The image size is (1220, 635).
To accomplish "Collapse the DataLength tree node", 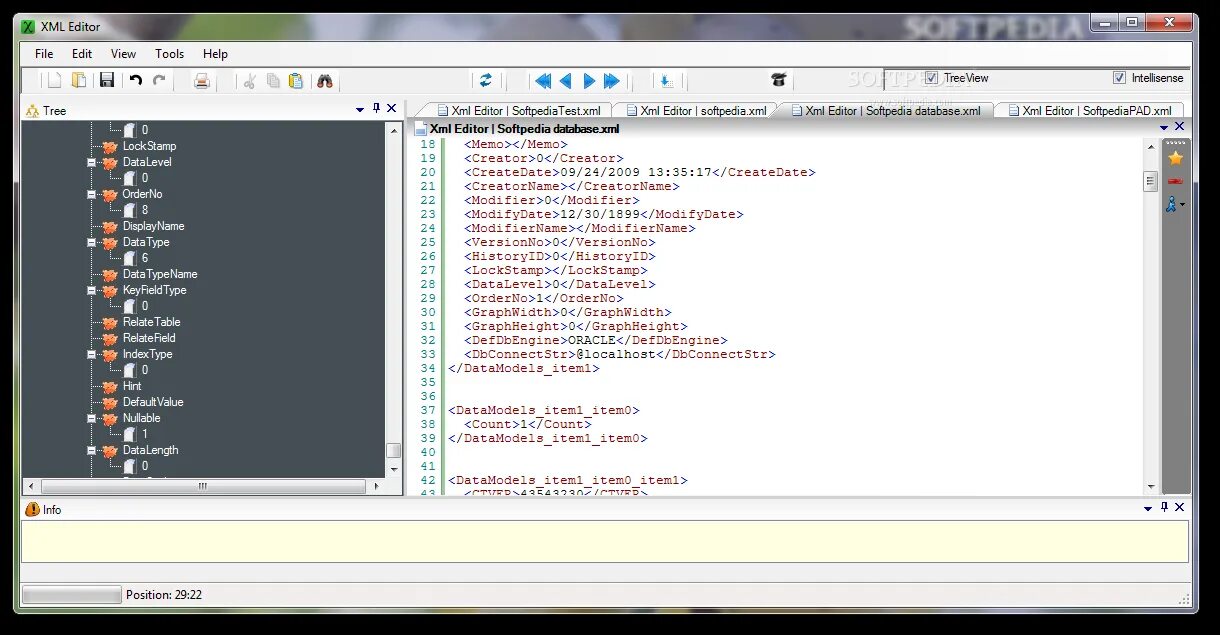I will point(92,450).
